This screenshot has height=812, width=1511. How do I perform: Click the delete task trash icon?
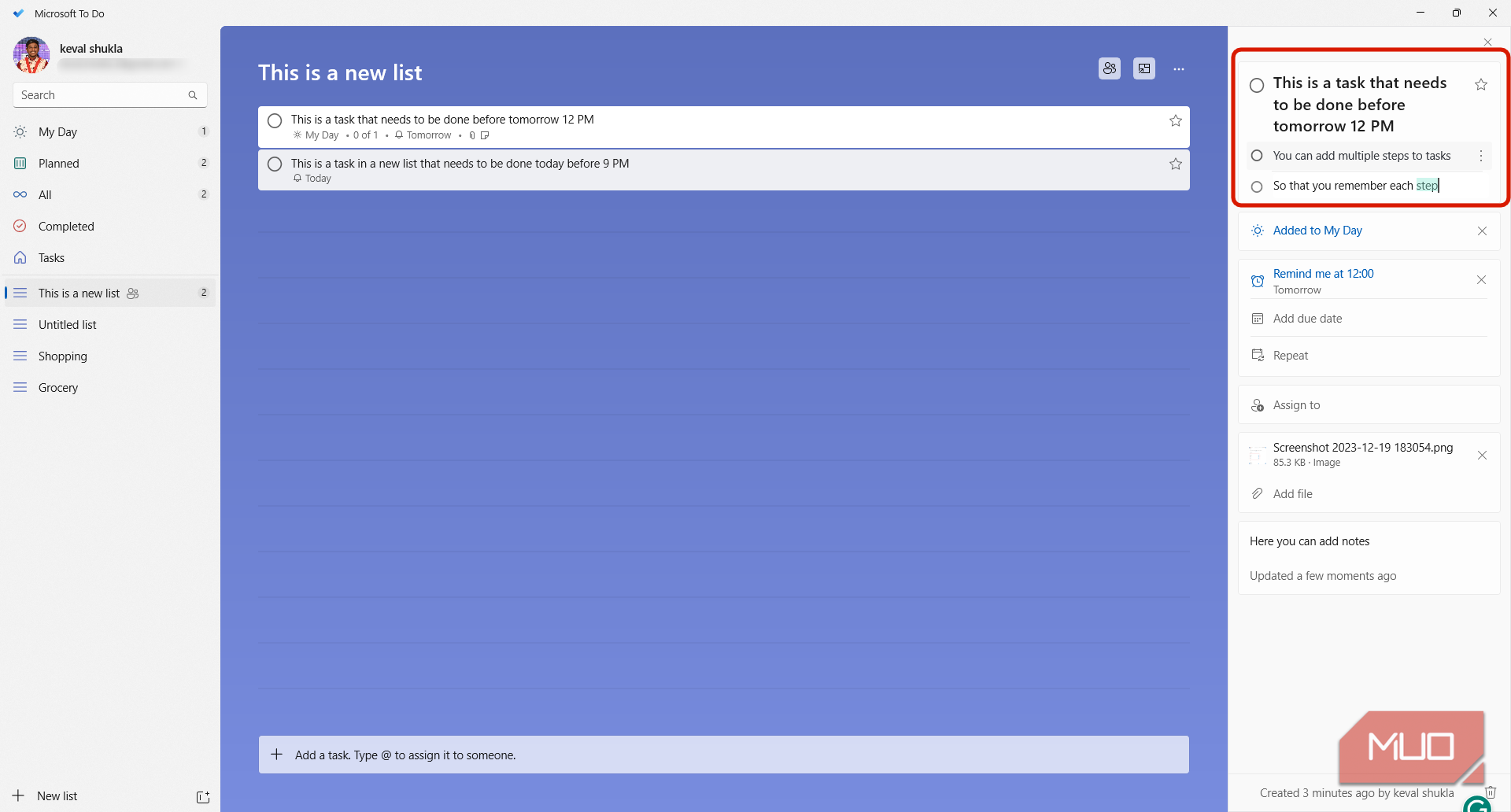point(1491,792)
